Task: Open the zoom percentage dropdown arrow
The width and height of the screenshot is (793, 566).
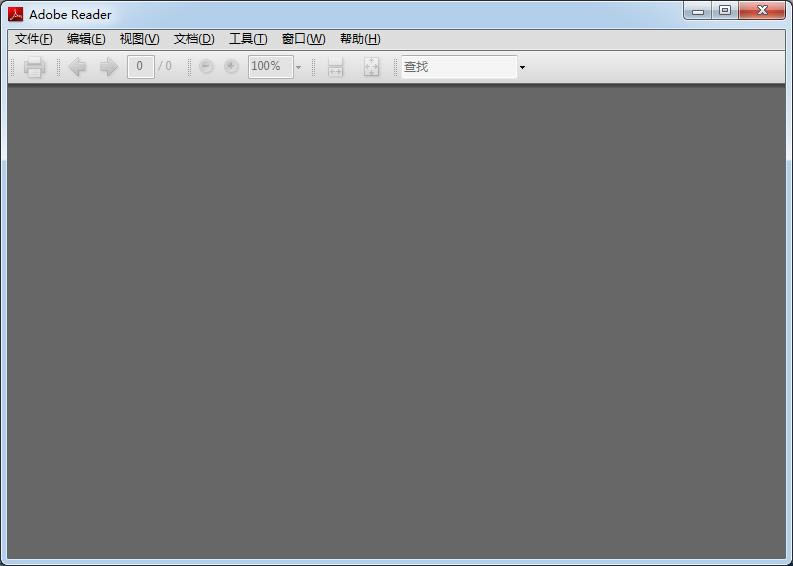Action: pos(298,67)
